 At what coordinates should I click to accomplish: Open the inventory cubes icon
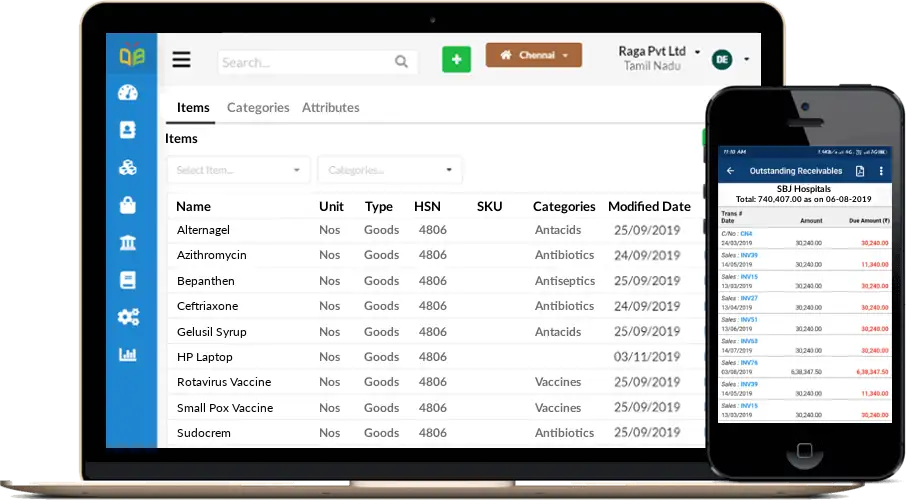tap(128, 167)
